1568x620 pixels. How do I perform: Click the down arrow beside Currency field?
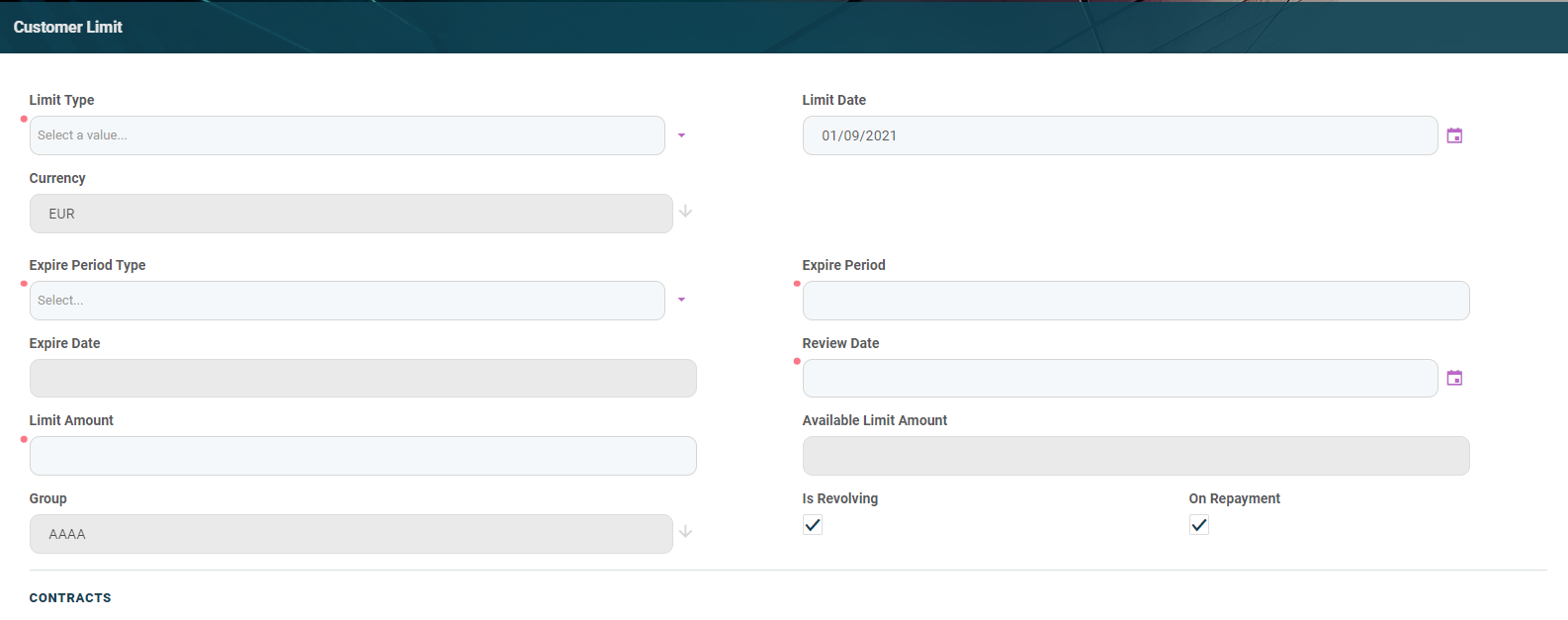[x=685, y=212]
